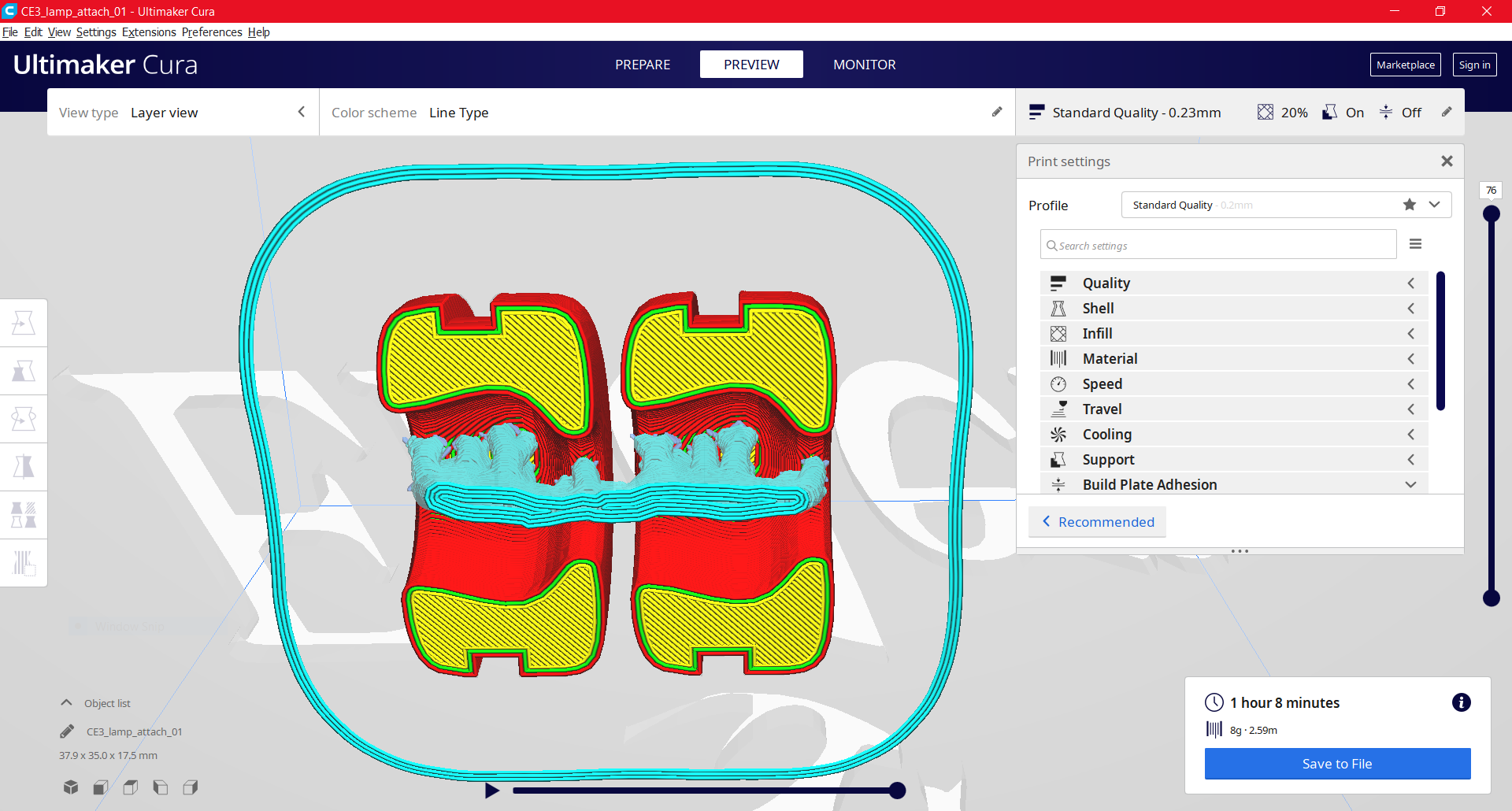Open the Help menu
This screenshot has width=1512, height=811.
coord(258,32)
